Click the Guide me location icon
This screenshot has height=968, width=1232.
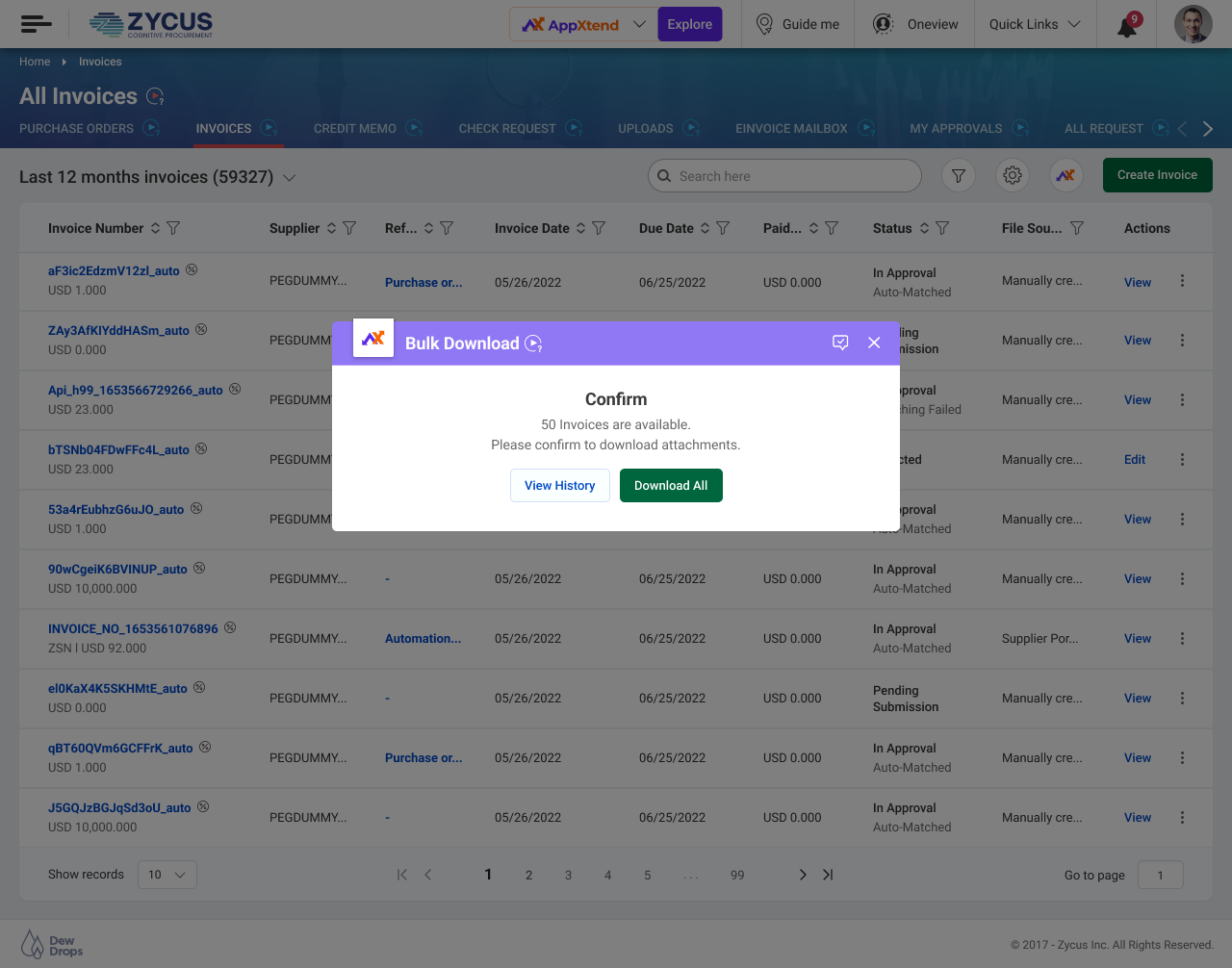click(764, 24)
